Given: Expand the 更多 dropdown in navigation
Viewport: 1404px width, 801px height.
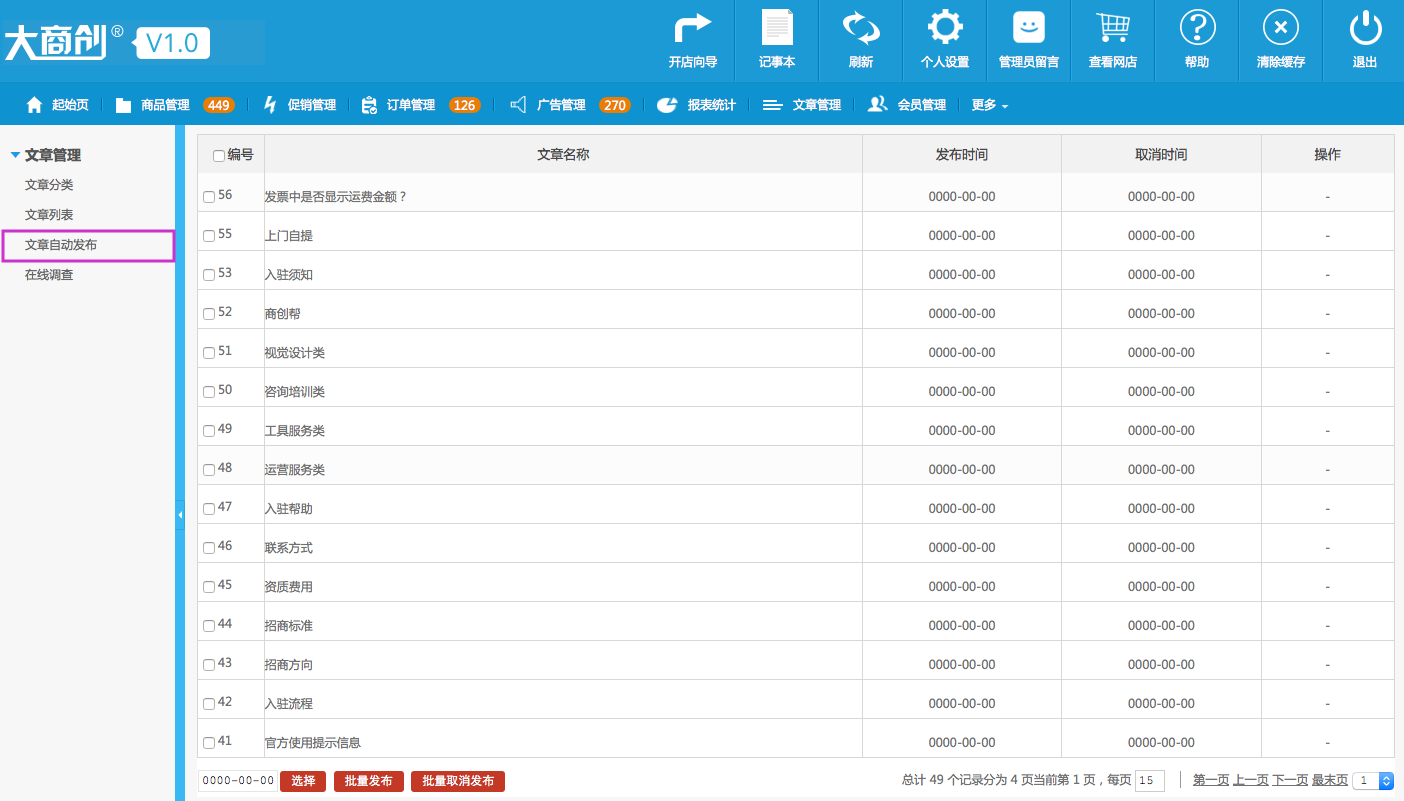Looking at the screenshot, I should click(x=989, y=105).
